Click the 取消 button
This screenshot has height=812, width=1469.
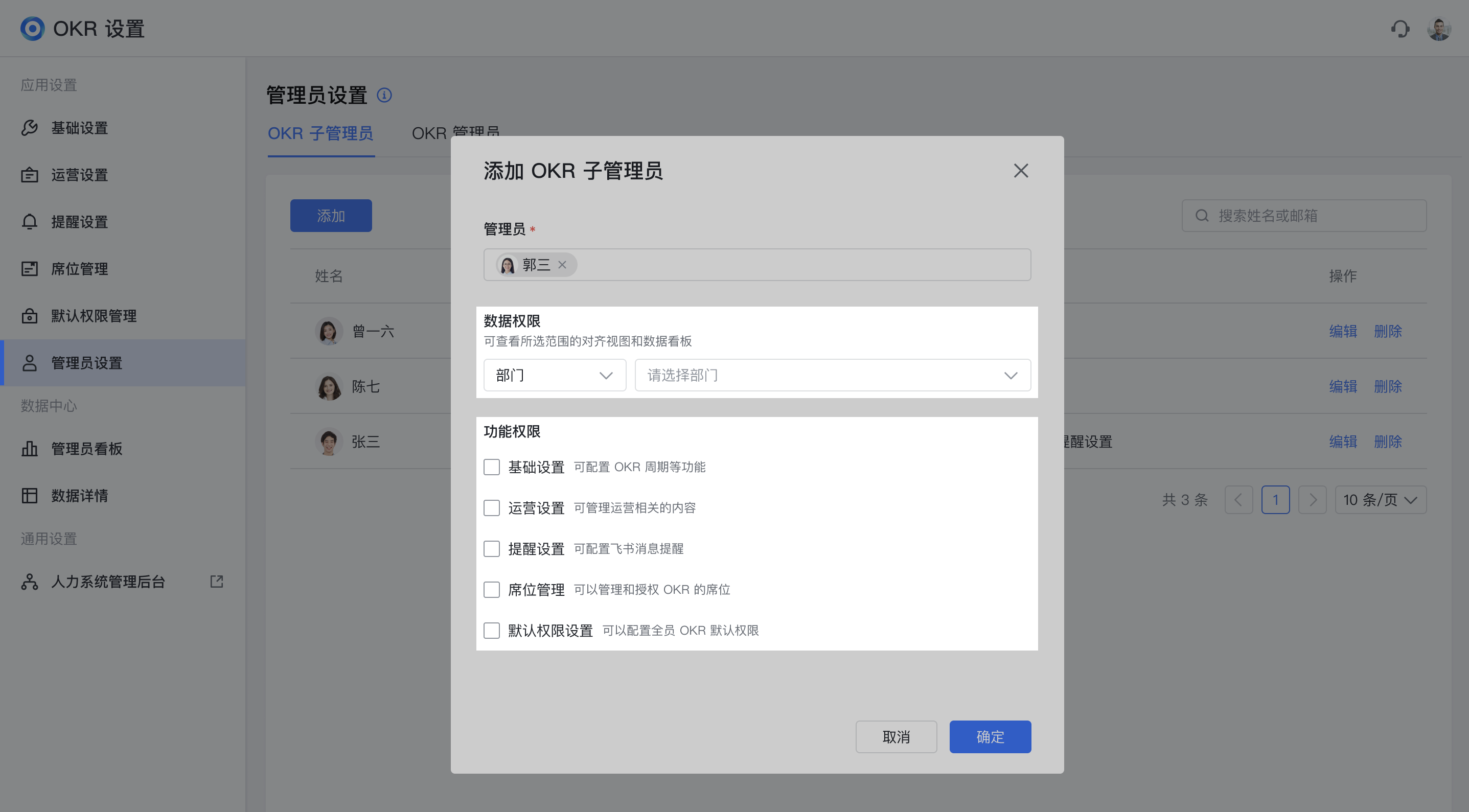pyautogui.click(x=896, y=737)
